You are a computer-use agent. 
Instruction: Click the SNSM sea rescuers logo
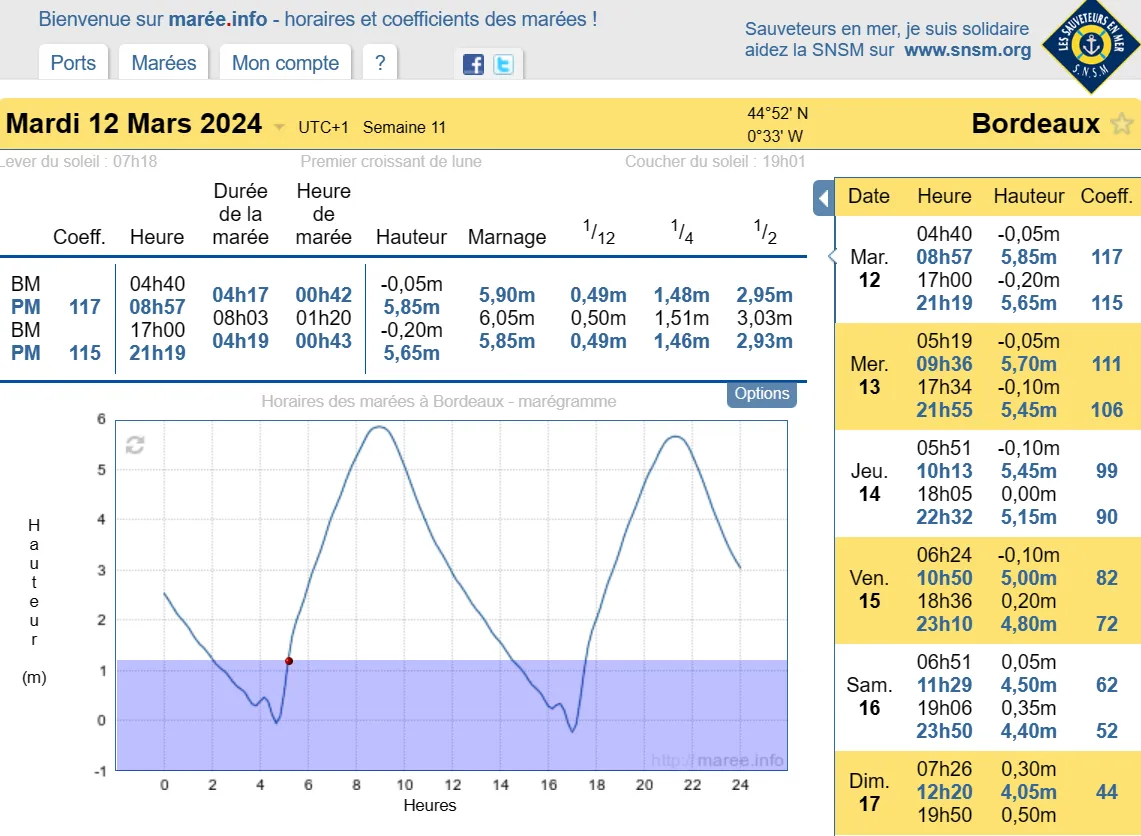click(x=1090, y=43)
